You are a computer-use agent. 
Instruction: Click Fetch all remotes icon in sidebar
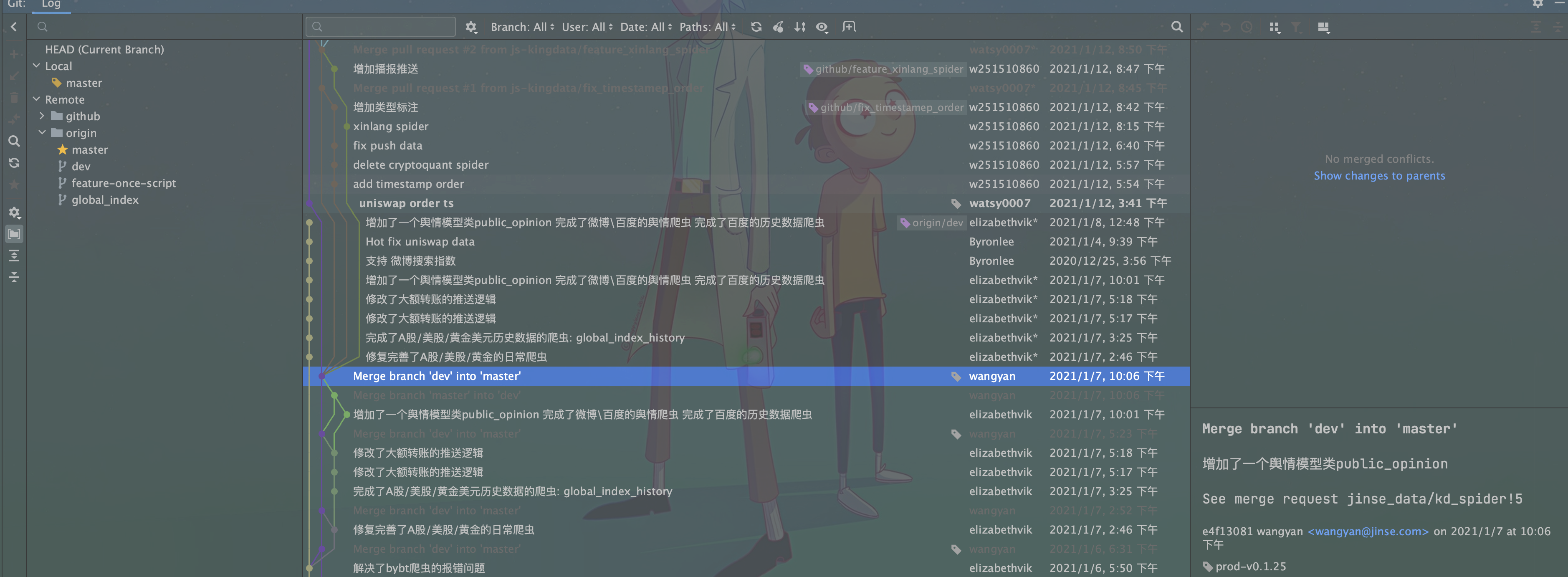(x=14, y=163)
